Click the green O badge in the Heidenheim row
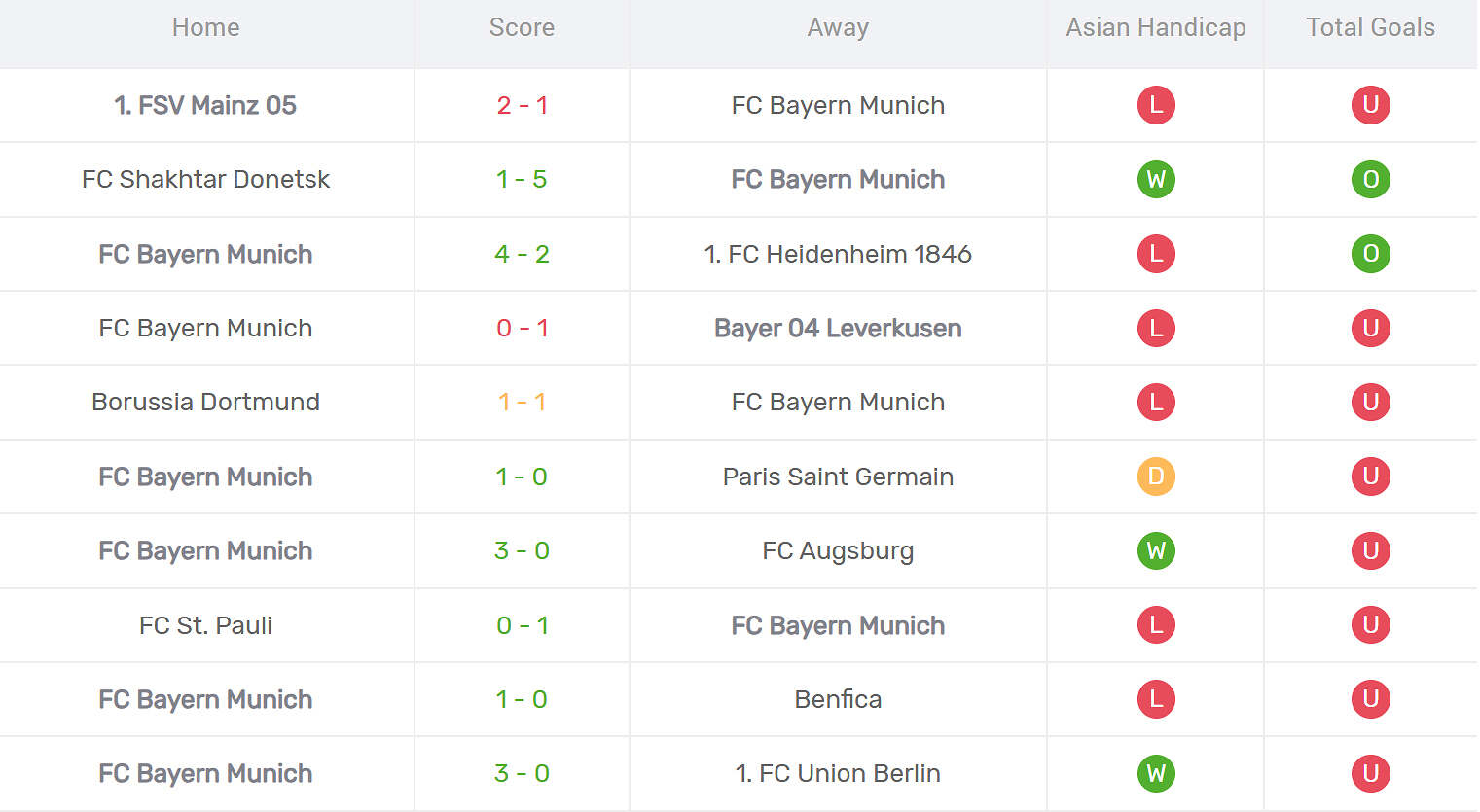The height and width of the screenshot is (812, 1480). (x=1370, y=254)
